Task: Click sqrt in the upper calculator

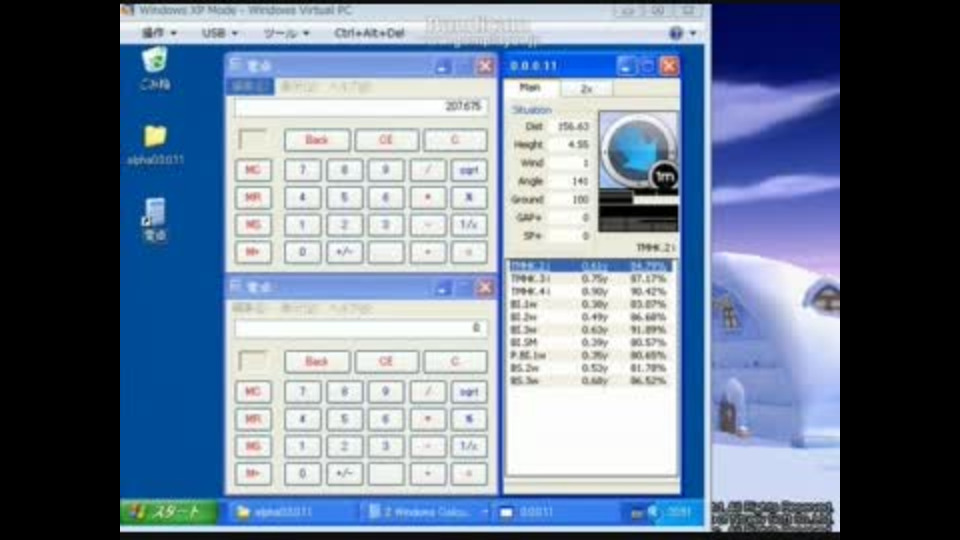Action: click(x=469, y=170)
